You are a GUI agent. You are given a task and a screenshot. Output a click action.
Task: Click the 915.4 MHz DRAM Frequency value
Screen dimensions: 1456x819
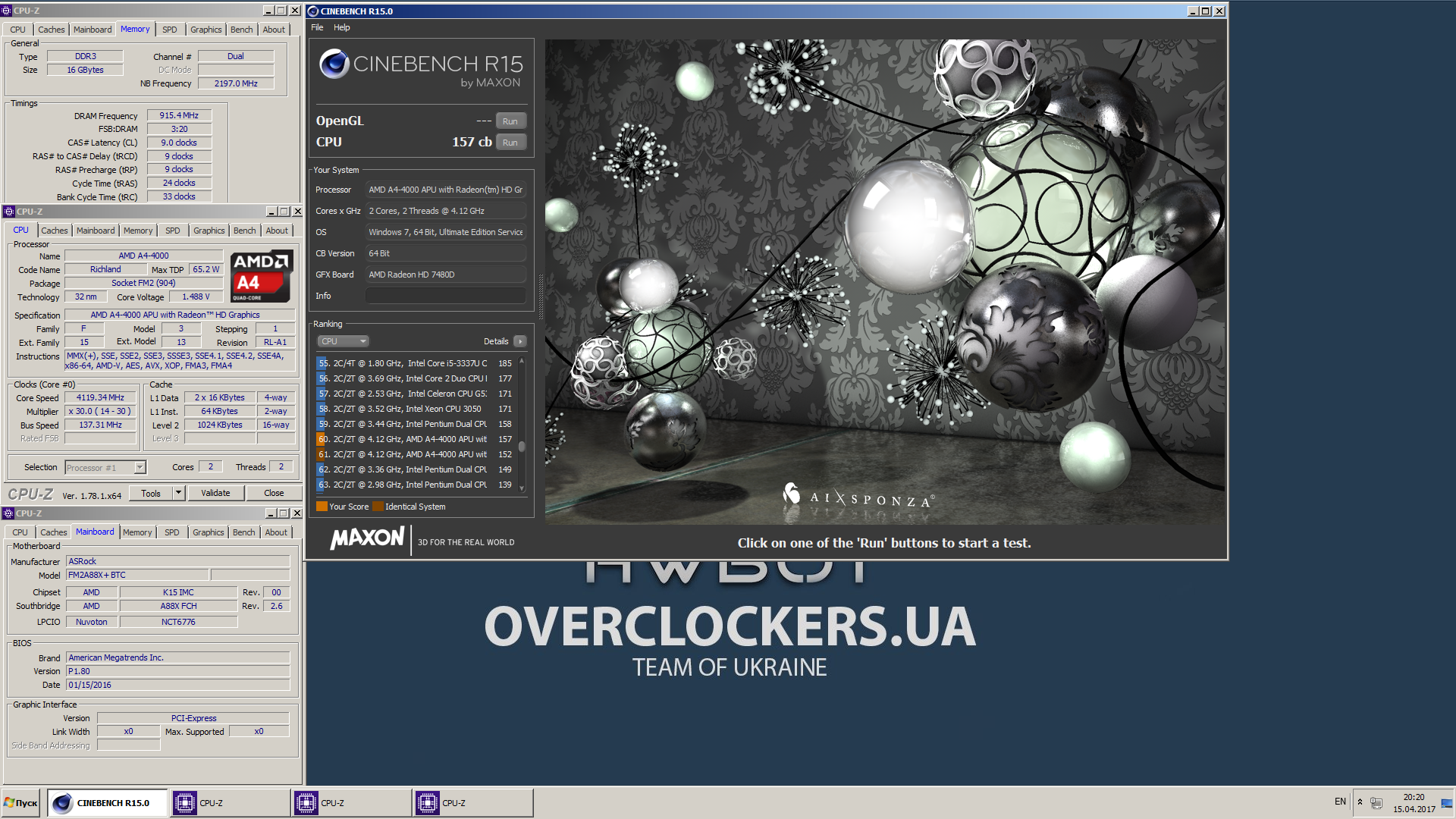click(179, 115)
